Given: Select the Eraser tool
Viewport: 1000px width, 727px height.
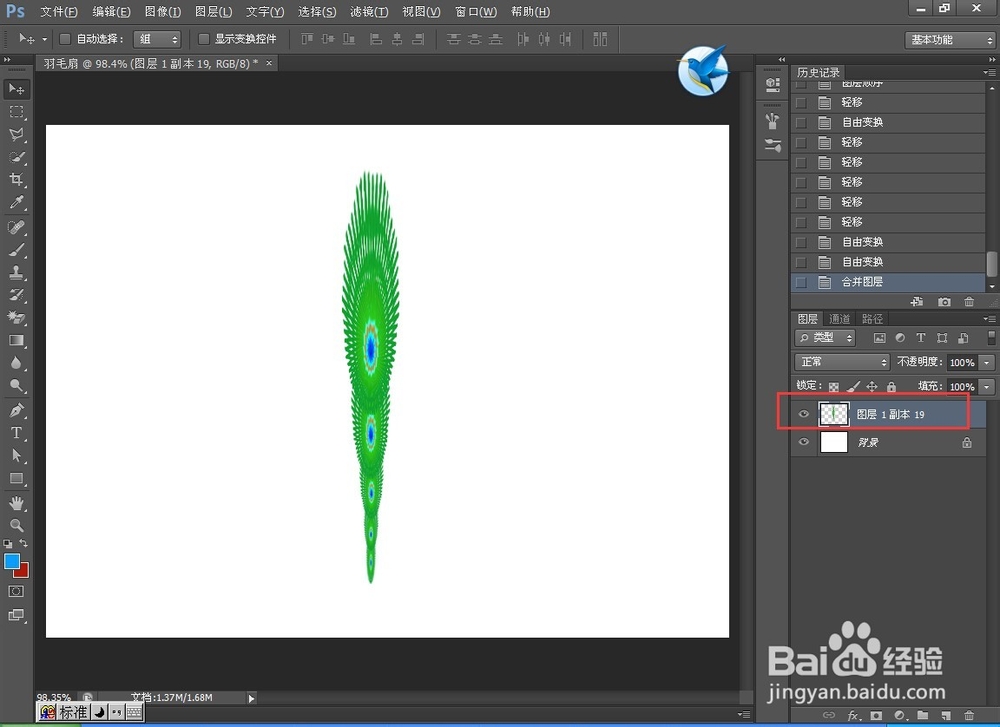Looking at the screenshot, I should pos(17,317).
